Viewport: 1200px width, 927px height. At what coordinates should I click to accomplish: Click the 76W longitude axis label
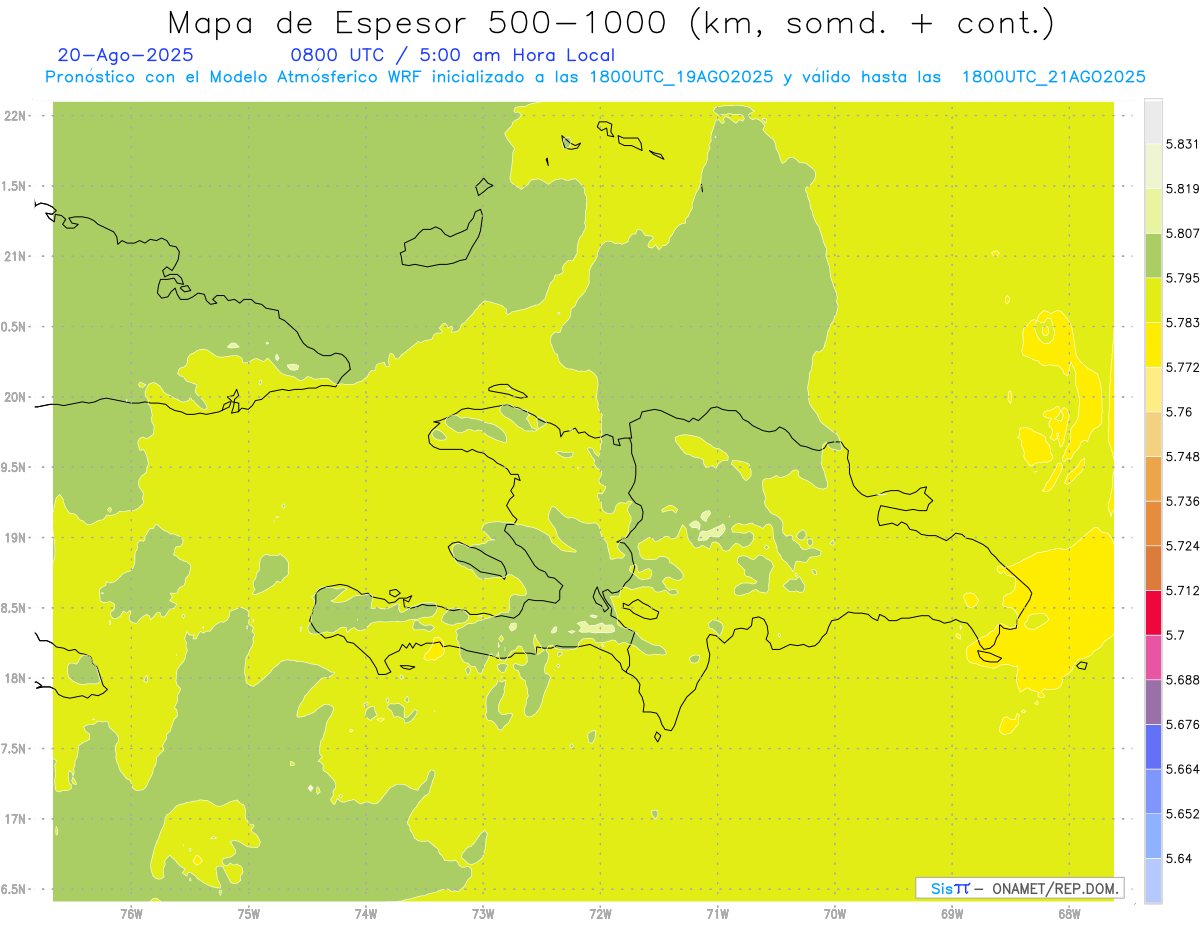point(131,914)
